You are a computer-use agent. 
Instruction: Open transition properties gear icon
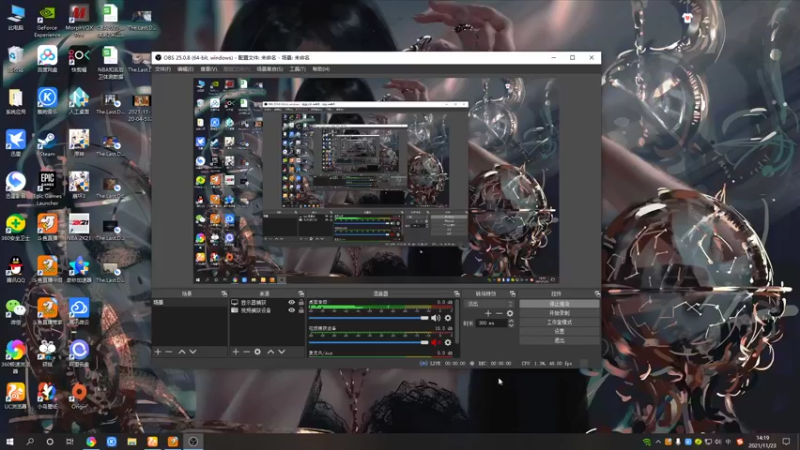(510, 313)
